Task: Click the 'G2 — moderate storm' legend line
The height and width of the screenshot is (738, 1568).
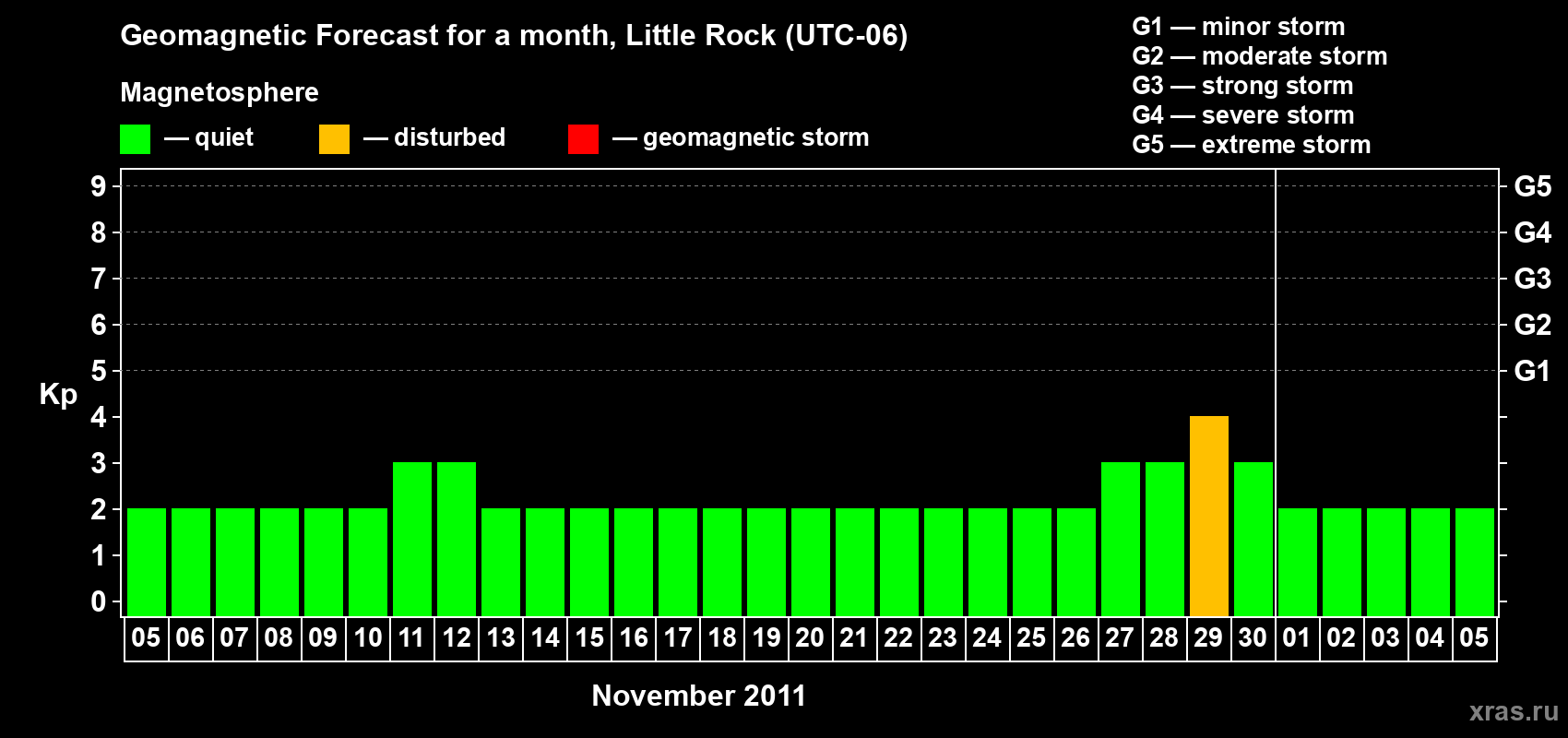Action: (1260, 56)
